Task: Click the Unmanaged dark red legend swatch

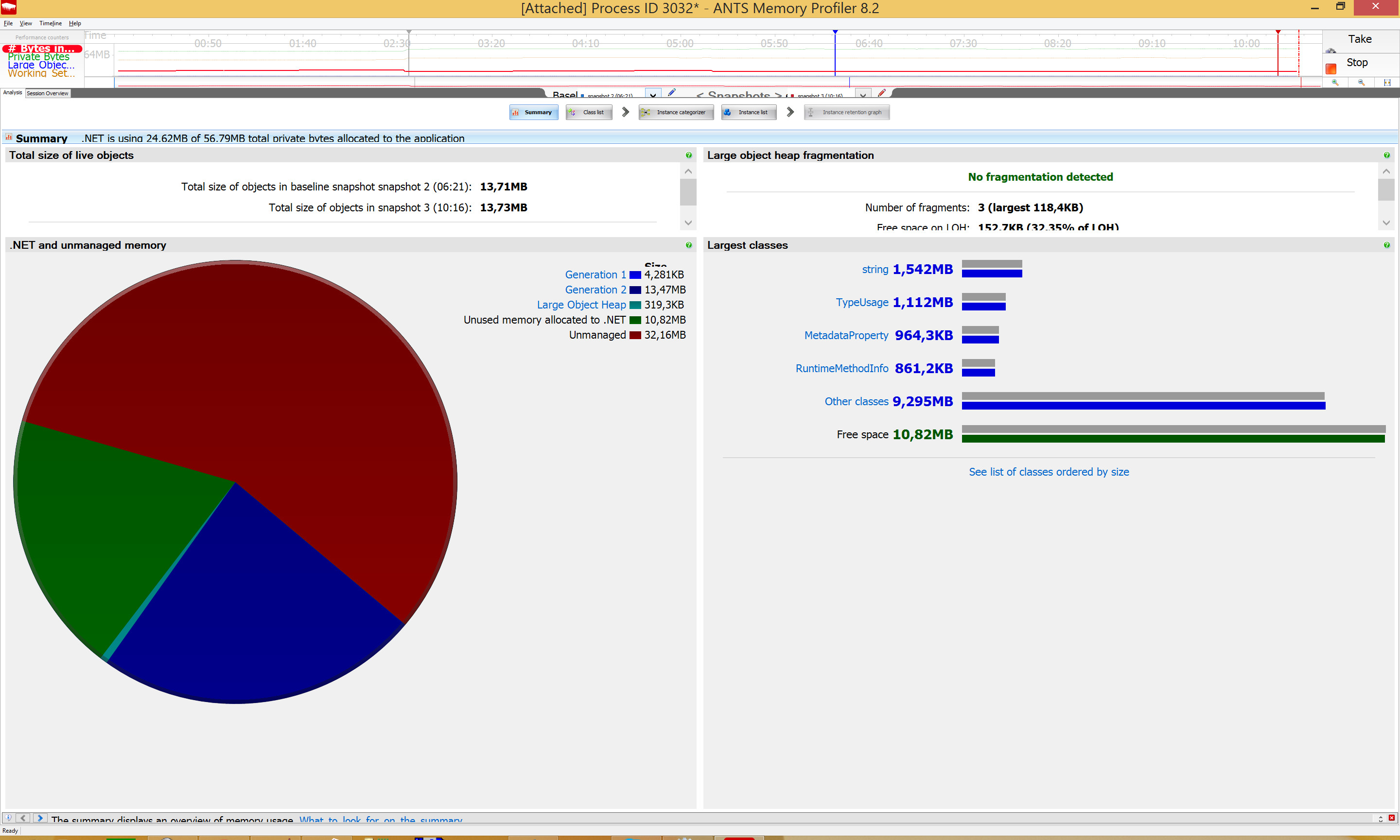Action: (635, 335)
